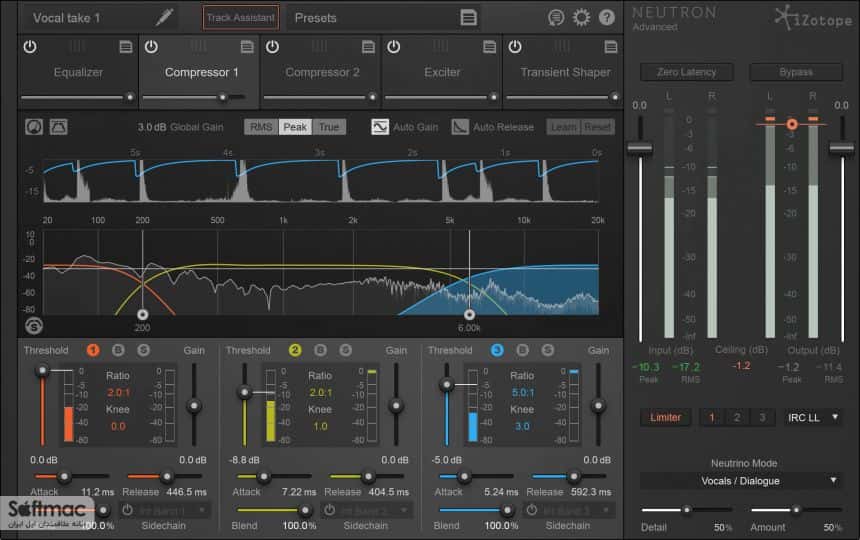The width and height of the screenshot is (860, 540).
Task: Click the 6.00k crossover handle
Action: coord(469,314)
